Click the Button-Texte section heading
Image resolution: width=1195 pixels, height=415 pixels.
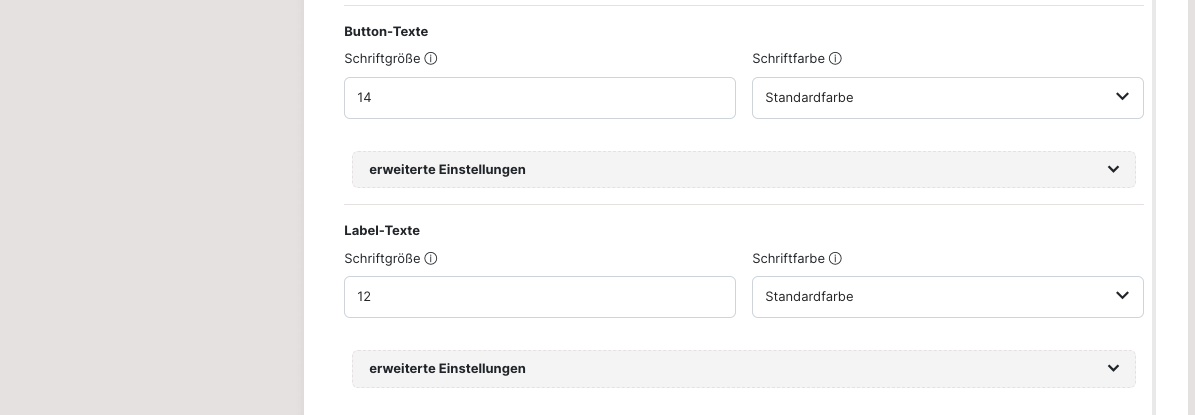click(x=386, y=32)
